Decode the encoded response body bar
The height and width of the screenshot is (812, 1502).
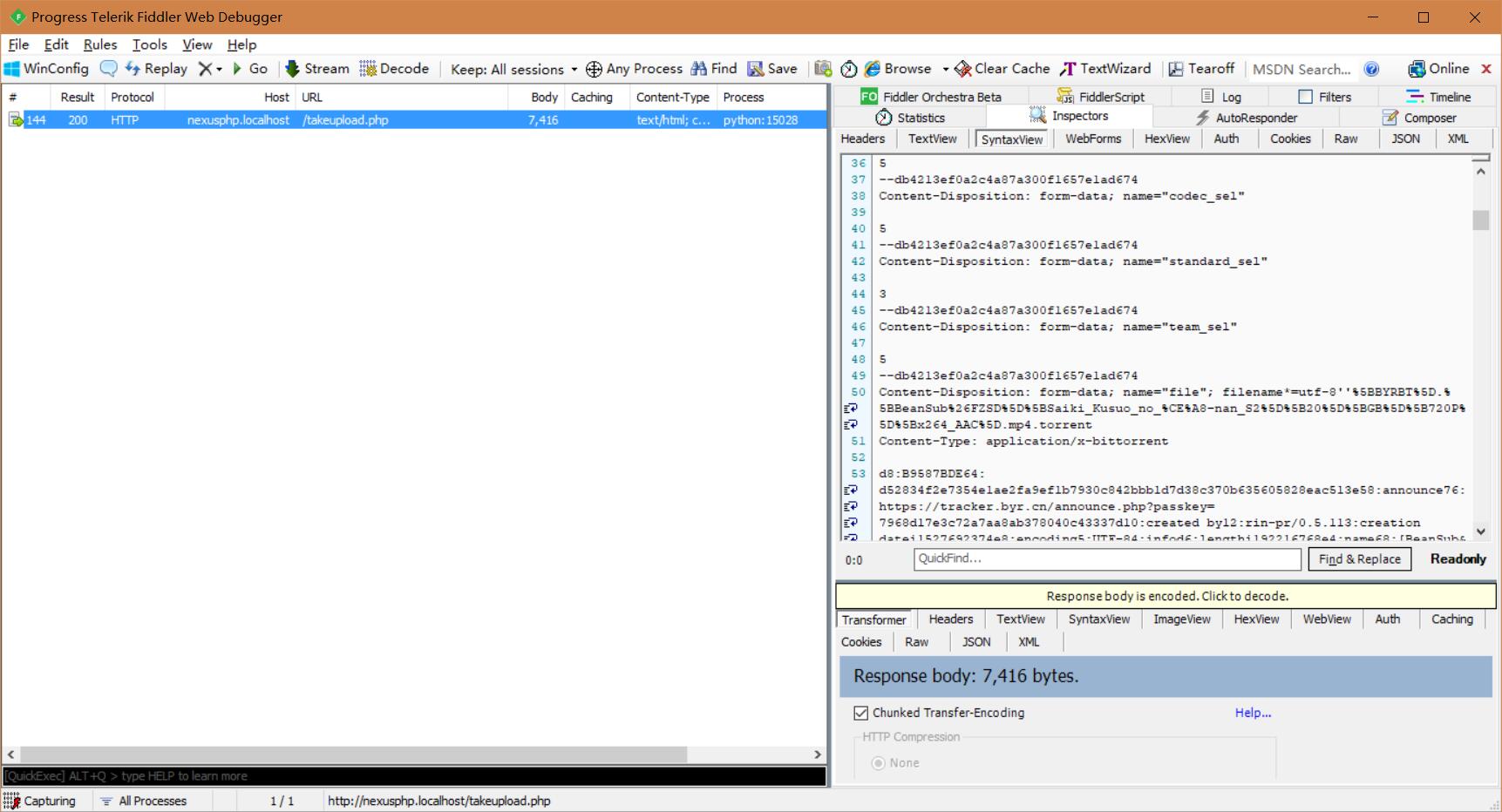[1166, 596]
